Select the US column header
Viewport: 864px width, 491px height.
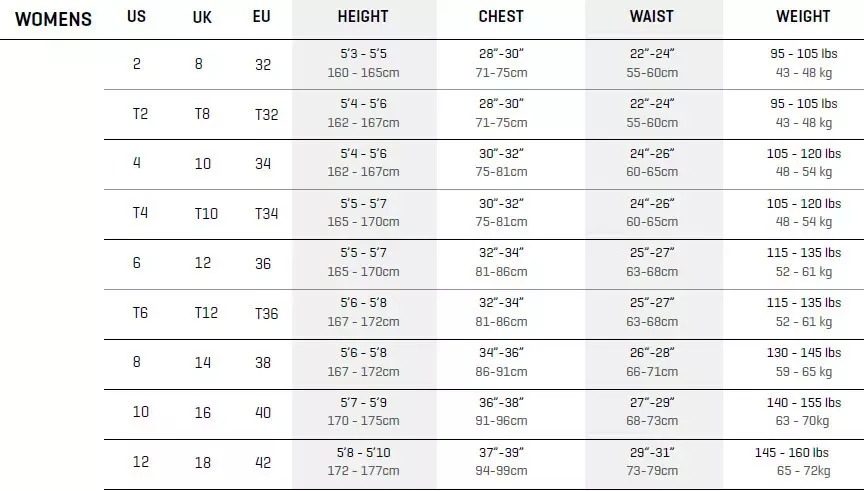click(x=137, y=17)
